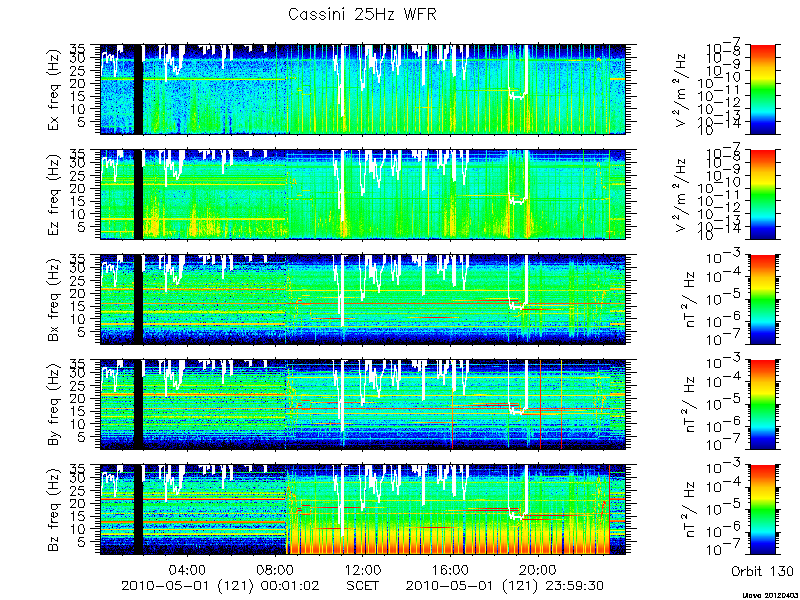Click the black data gap in the Bz panel
The width and height of the screenshot is (800, 600).
point(138,510)
